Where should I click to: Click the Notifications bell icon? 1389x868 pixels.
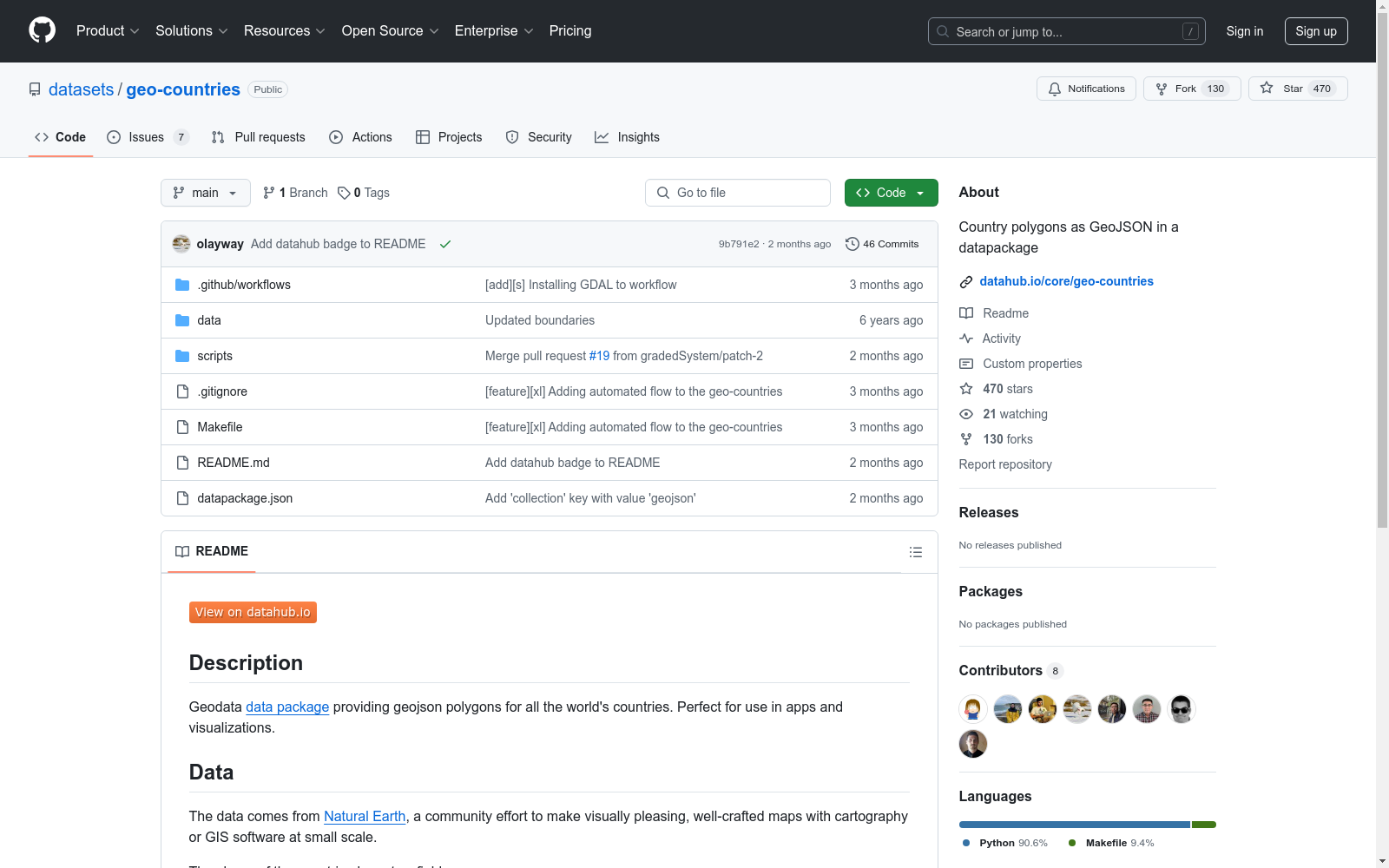(1055, 89)
